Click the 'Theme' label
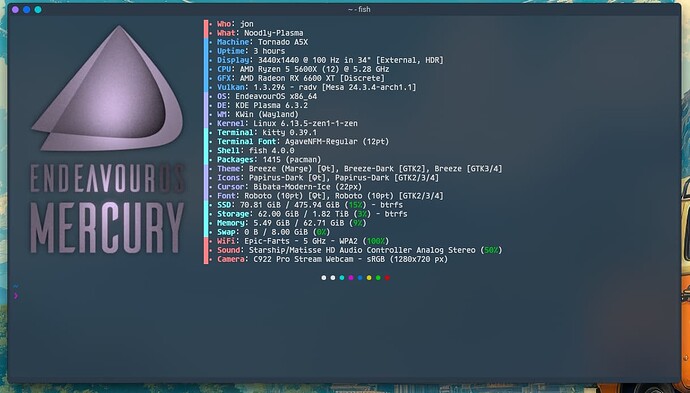The height and width of the screenshot is (393, 690). (x=228, y=169)
